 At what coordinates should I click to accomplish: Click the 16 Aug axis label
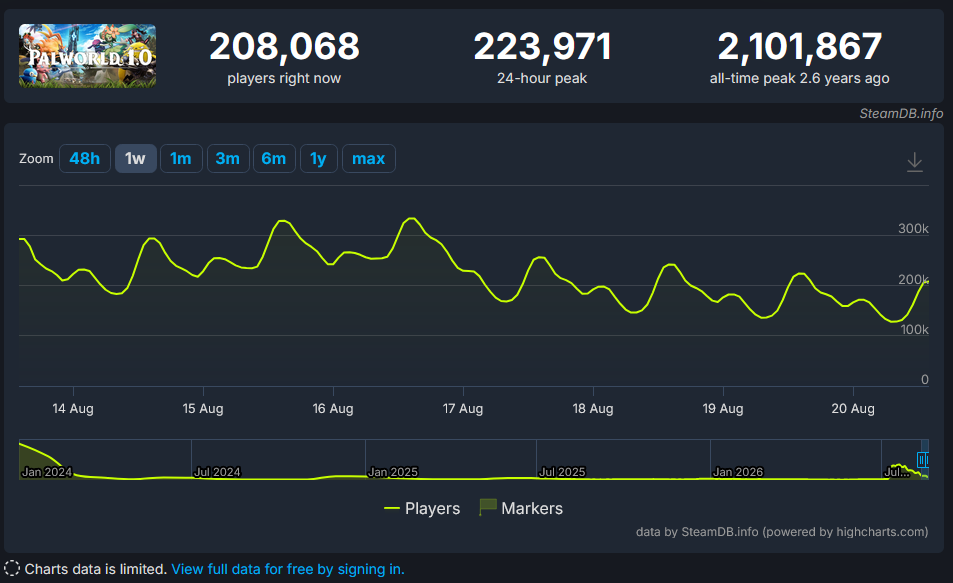(x=333, y=409)
